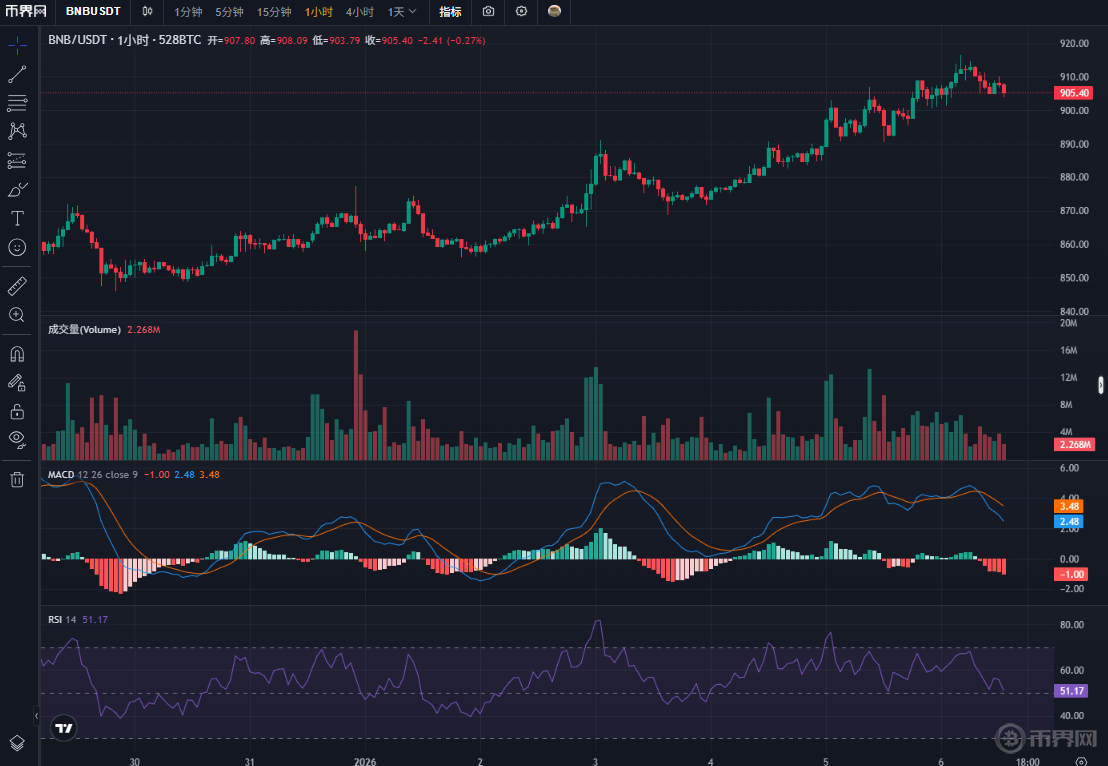Open the 指标 indicators menu
The width and height of the screenshot is (1108, 766).
pyautogui.click(x=450, y=12)
